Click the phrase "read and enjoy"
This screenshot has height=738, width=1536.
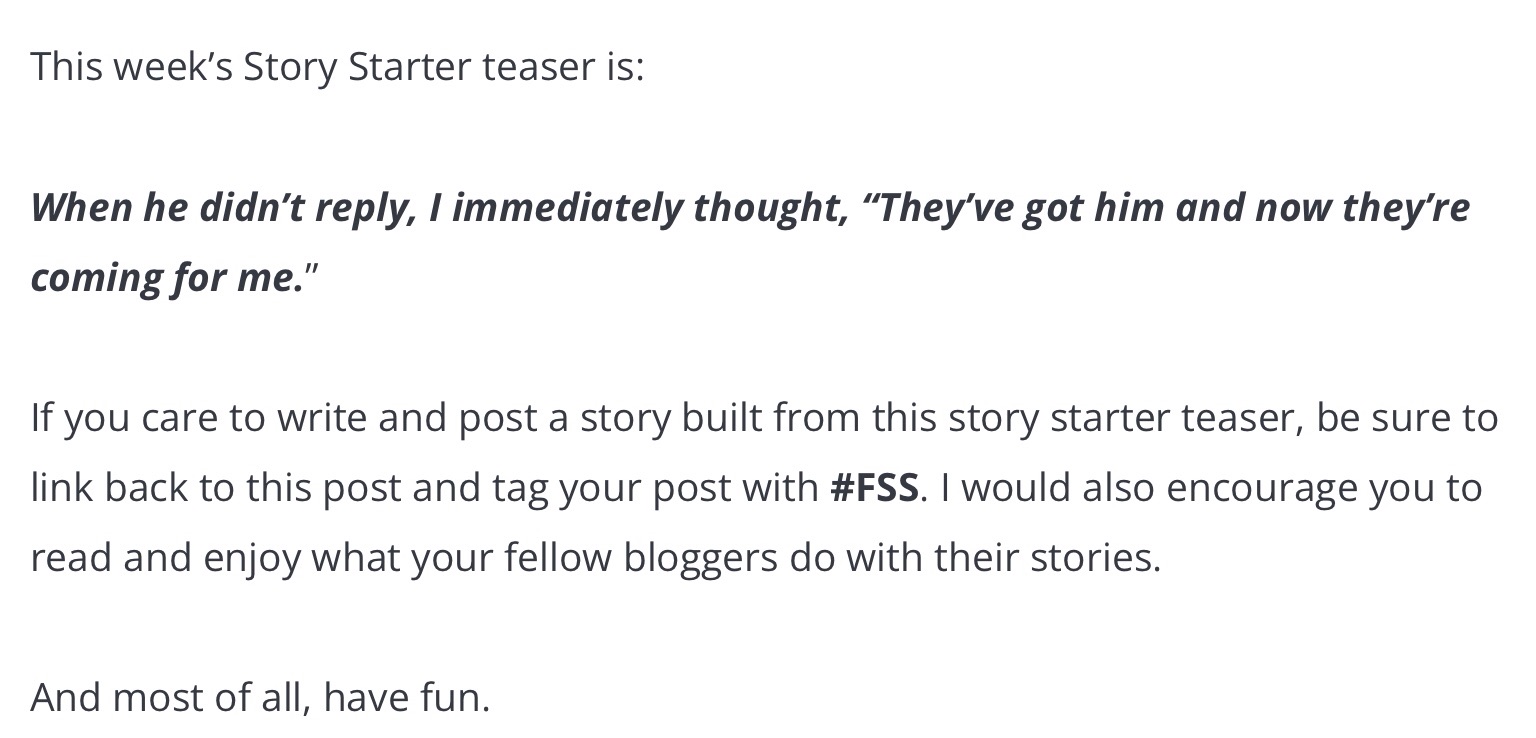[165, 558]
